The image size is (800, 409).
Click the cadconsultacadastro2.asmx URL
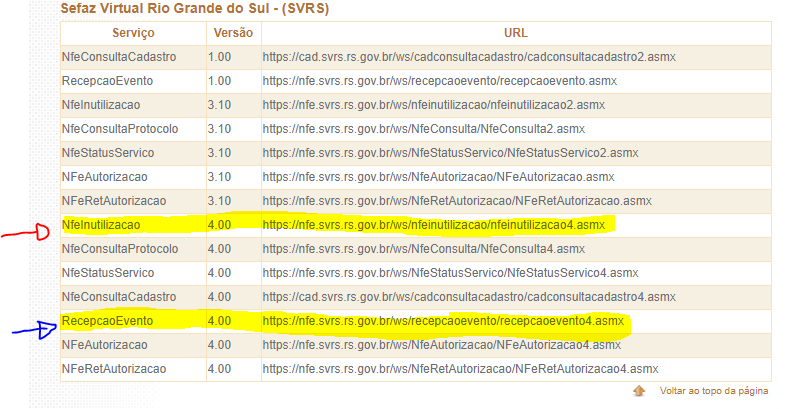[x=469, y=57]
